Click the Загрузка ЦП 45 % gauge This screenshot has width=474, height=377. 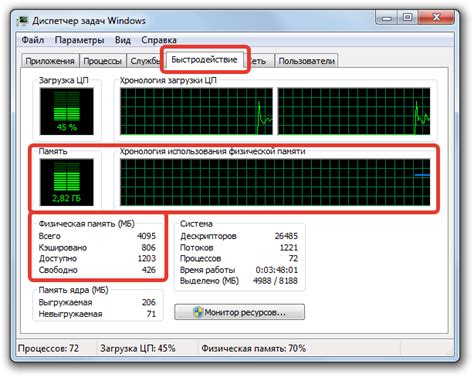coord(67,111)
